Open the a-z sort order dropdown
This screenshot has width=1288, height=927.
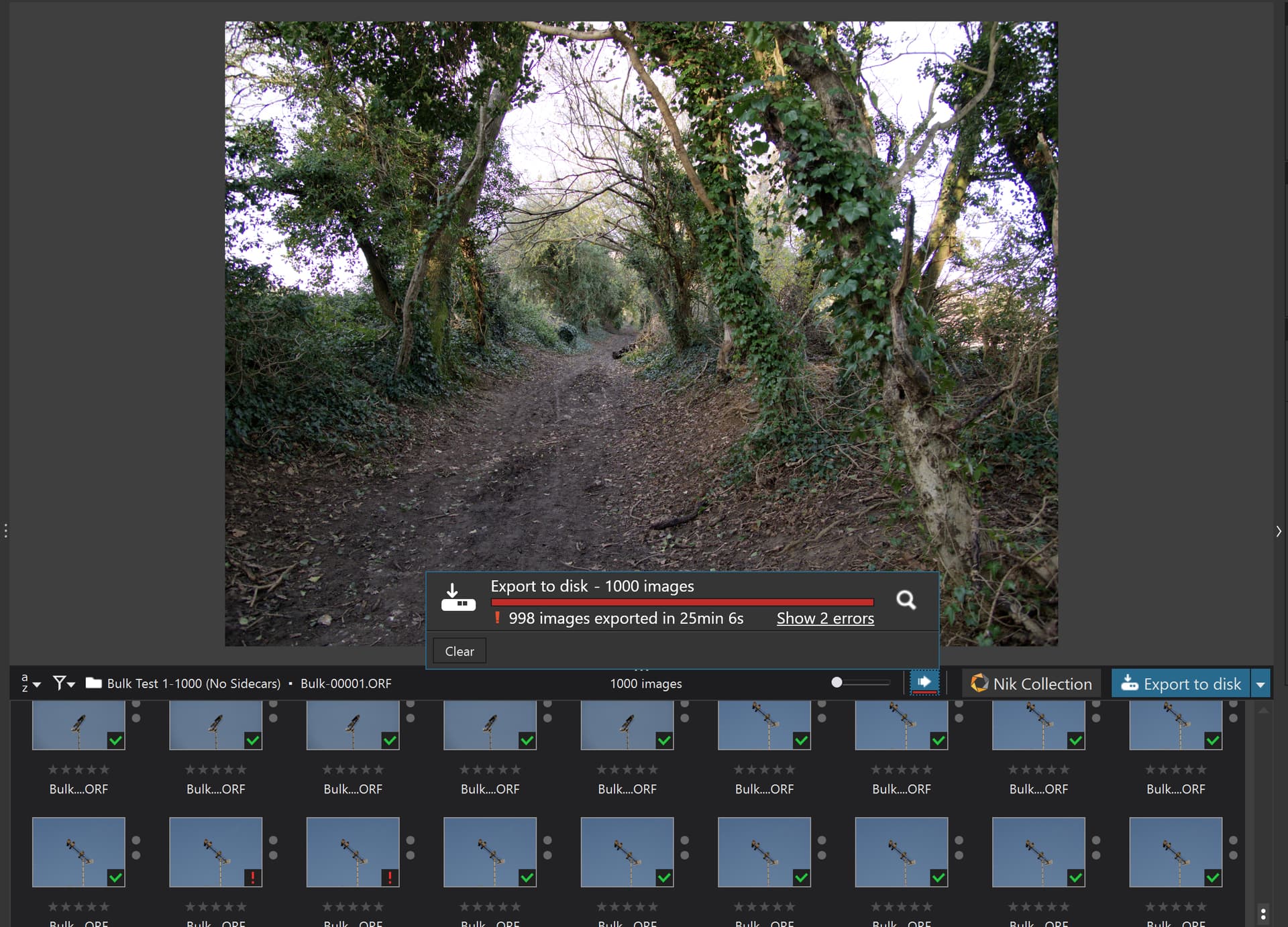point(30,684)
